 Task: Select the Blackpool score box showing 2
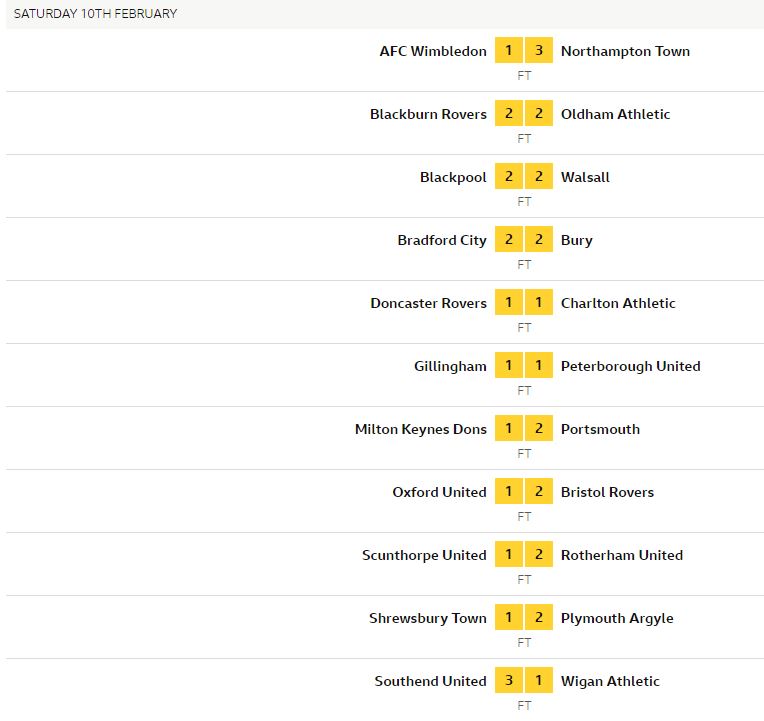point(509,176)
